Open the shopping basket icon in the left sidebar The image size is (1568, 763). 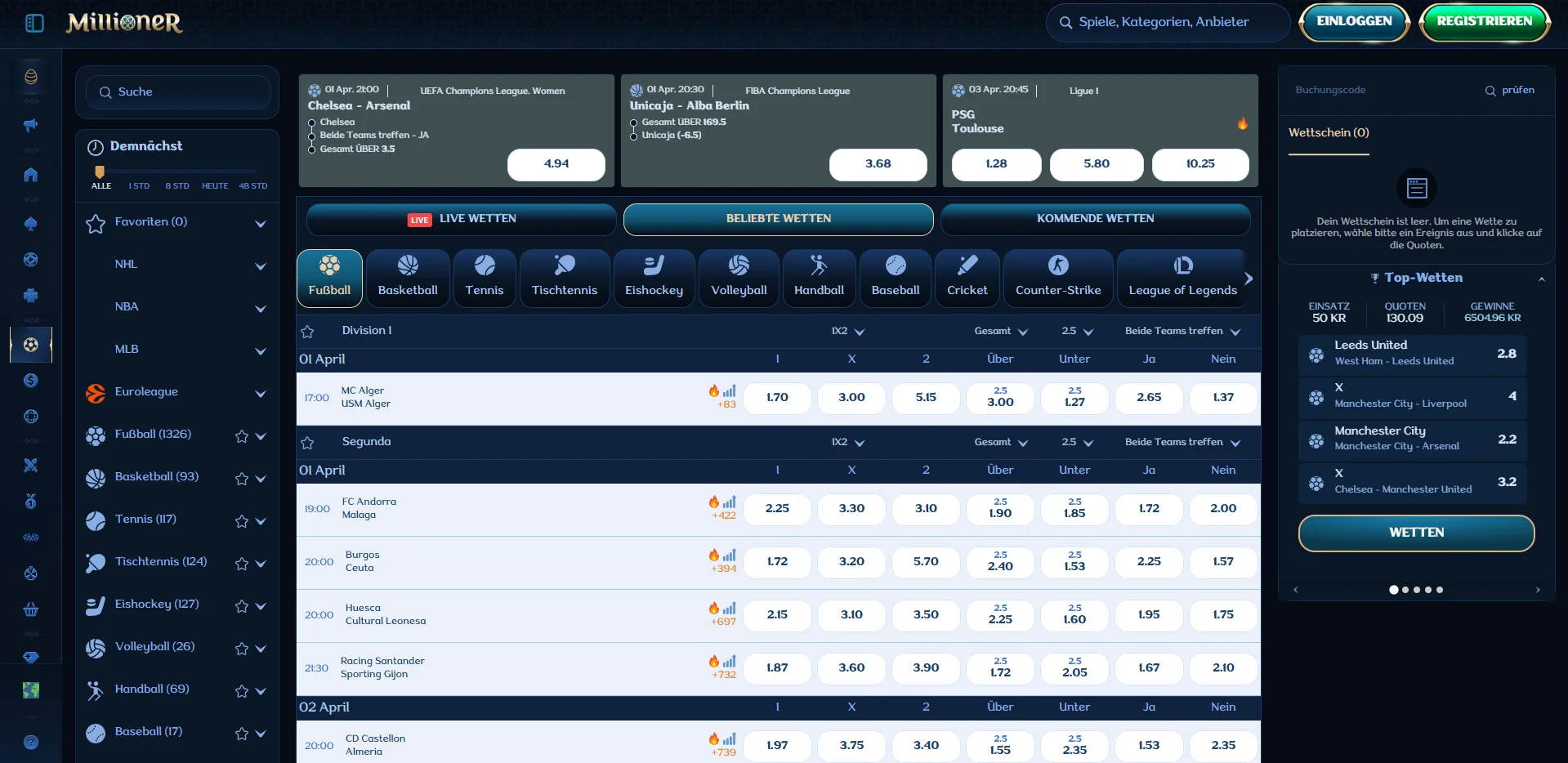[x=30, y=610]
